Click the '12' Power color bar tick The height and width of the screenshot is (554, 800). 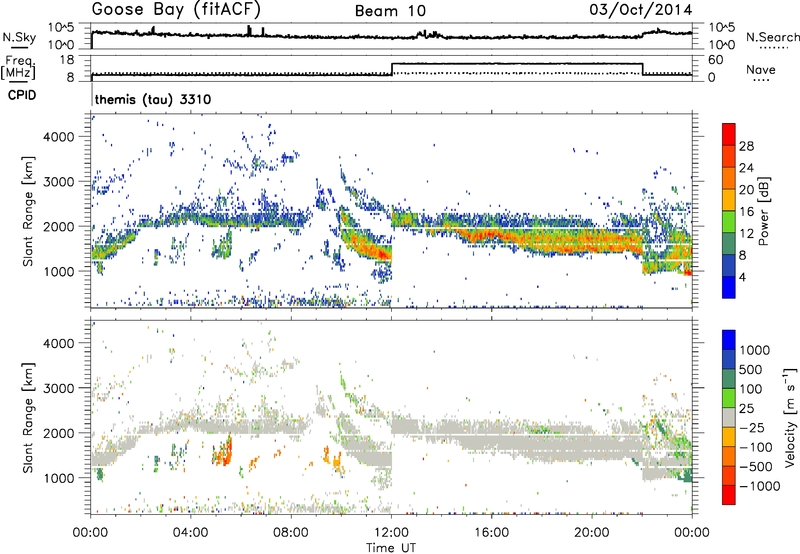(x=746, y=233)
